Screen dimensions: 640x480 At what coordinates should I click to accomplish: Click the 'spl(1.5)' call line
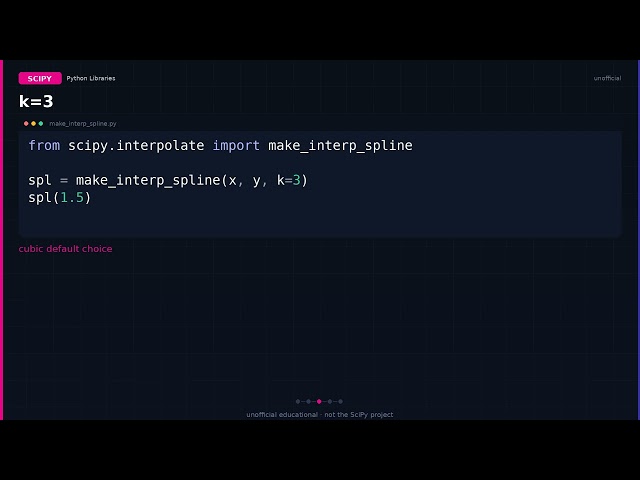60,198
